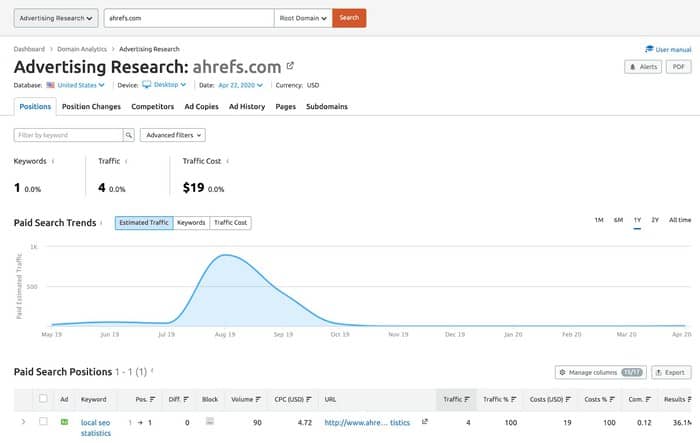700x443 pixels.
Task: Click the Block position icon in local seo row
Action: pyautogui.click(x=209, y=421)
